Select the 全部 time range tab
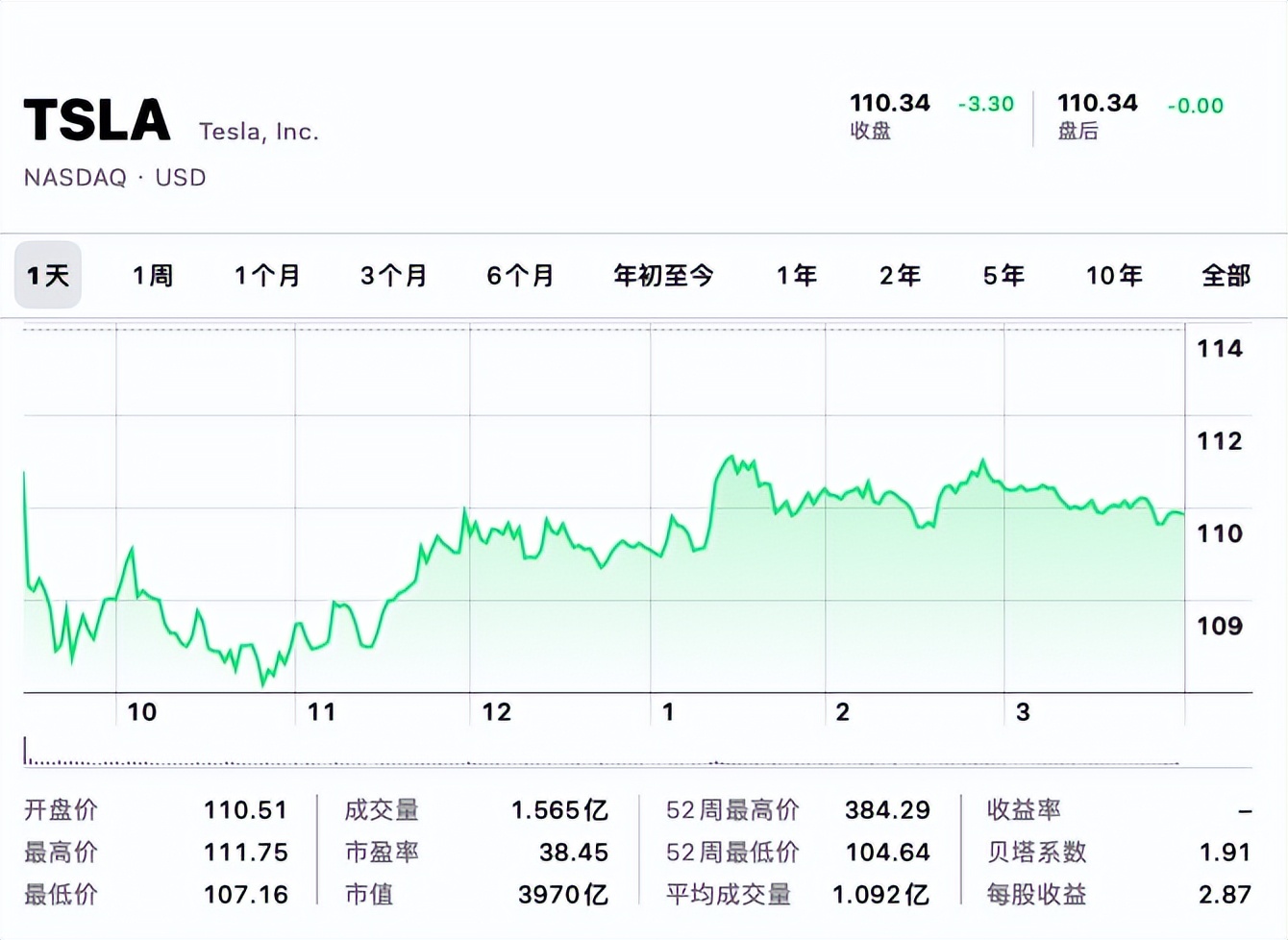The width and height of the screenshot is (1288, 940). 1226,275
